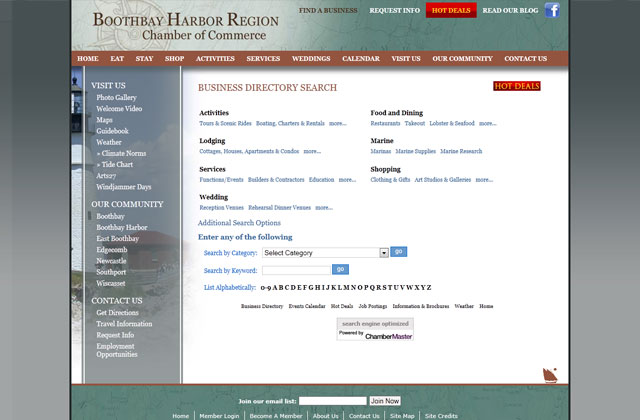Click more... under Shopping
Screen dimensions: 640x420
pyautogui.click(x=484, y=180)
